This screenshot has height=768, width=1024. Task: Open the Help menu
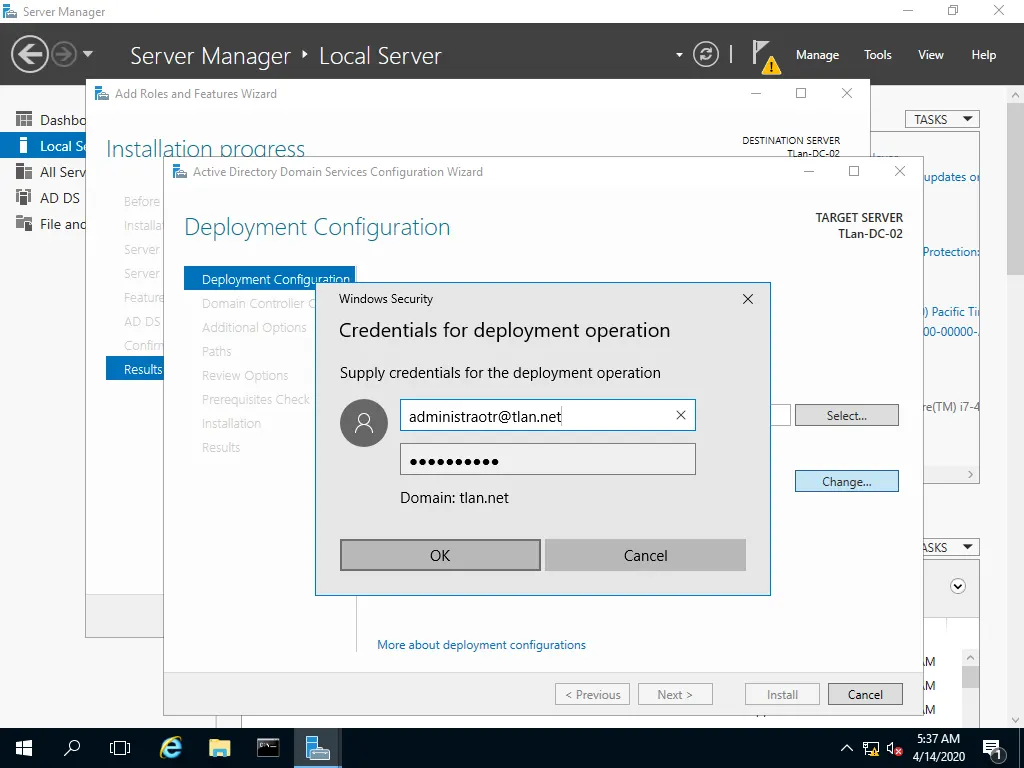click(984, 55)
